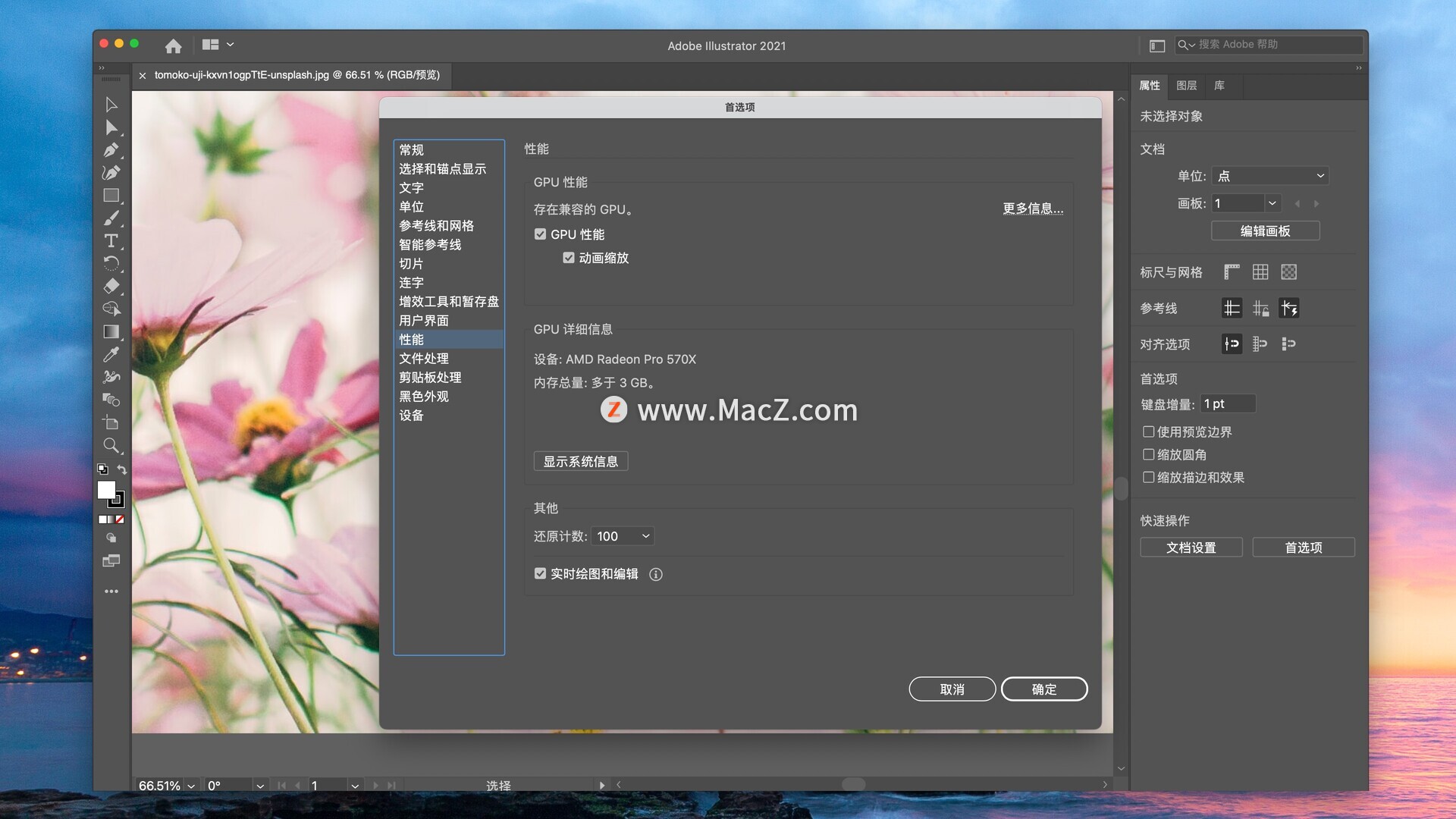Select the Selection tool arrow
The image size is (1456, 819).
point(111,105)
